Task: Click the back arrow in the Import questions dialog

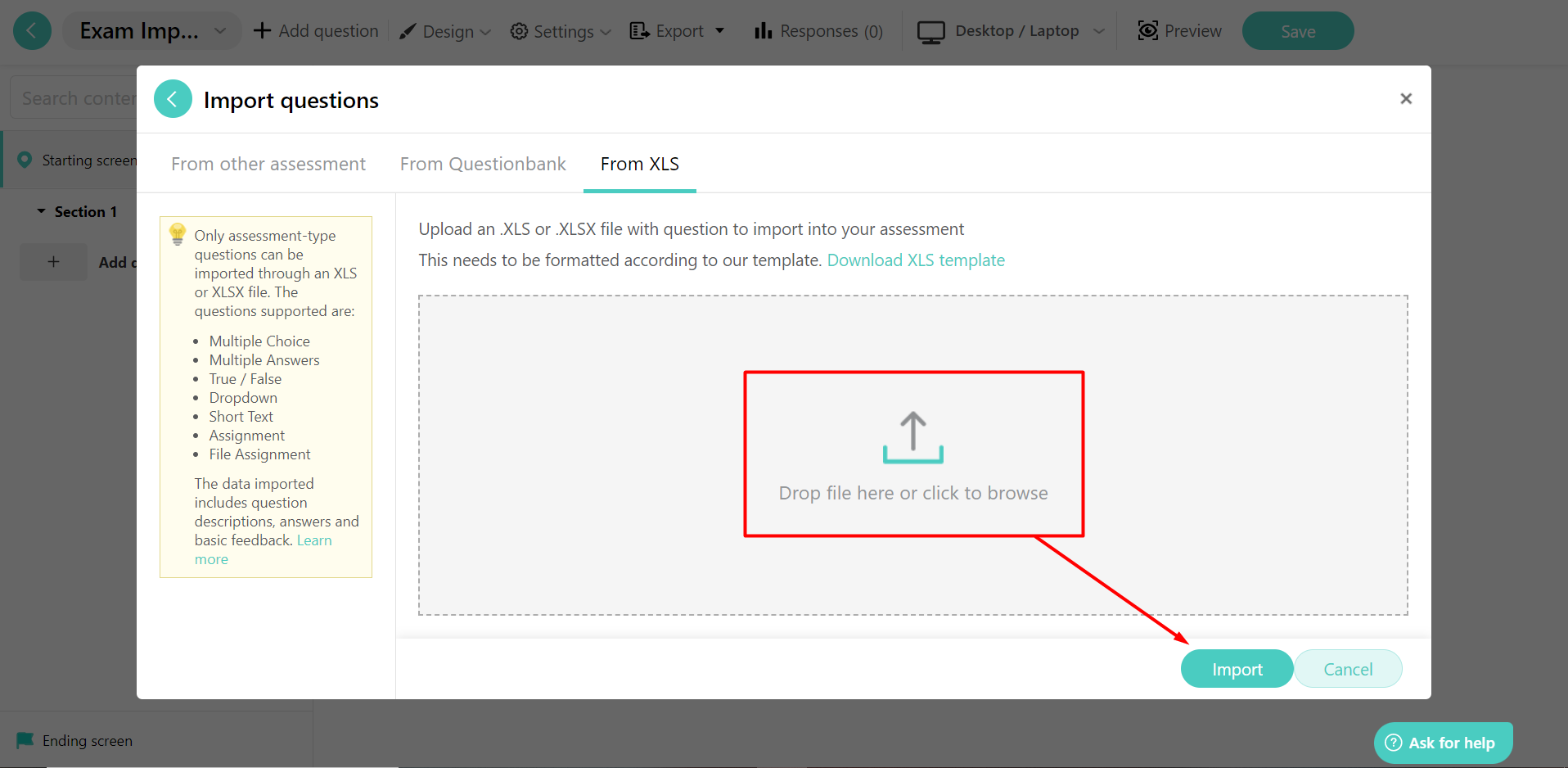Action: (173, 98)
